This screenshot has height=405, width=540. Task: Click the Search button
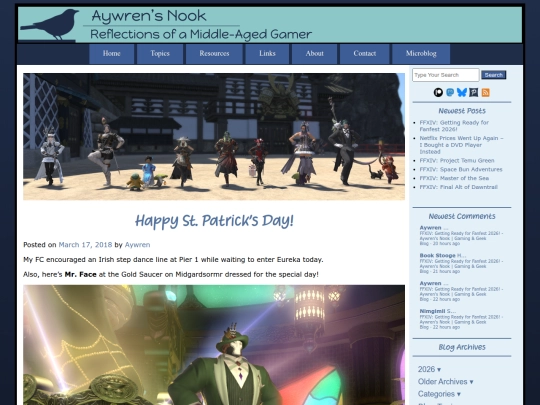tap(494, 75)
